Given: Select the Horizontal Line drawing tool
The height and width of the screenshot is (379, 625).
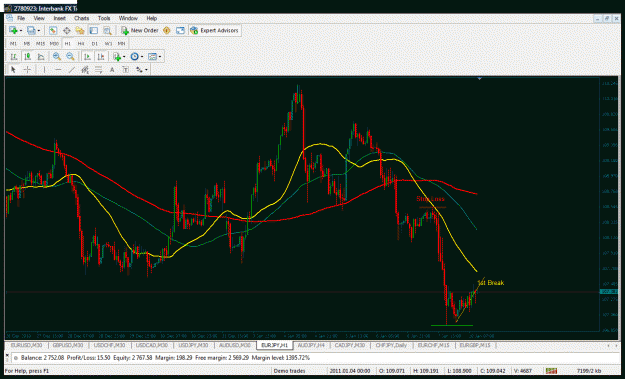Looking at the screenshot, I should click(x=58, y=70).
